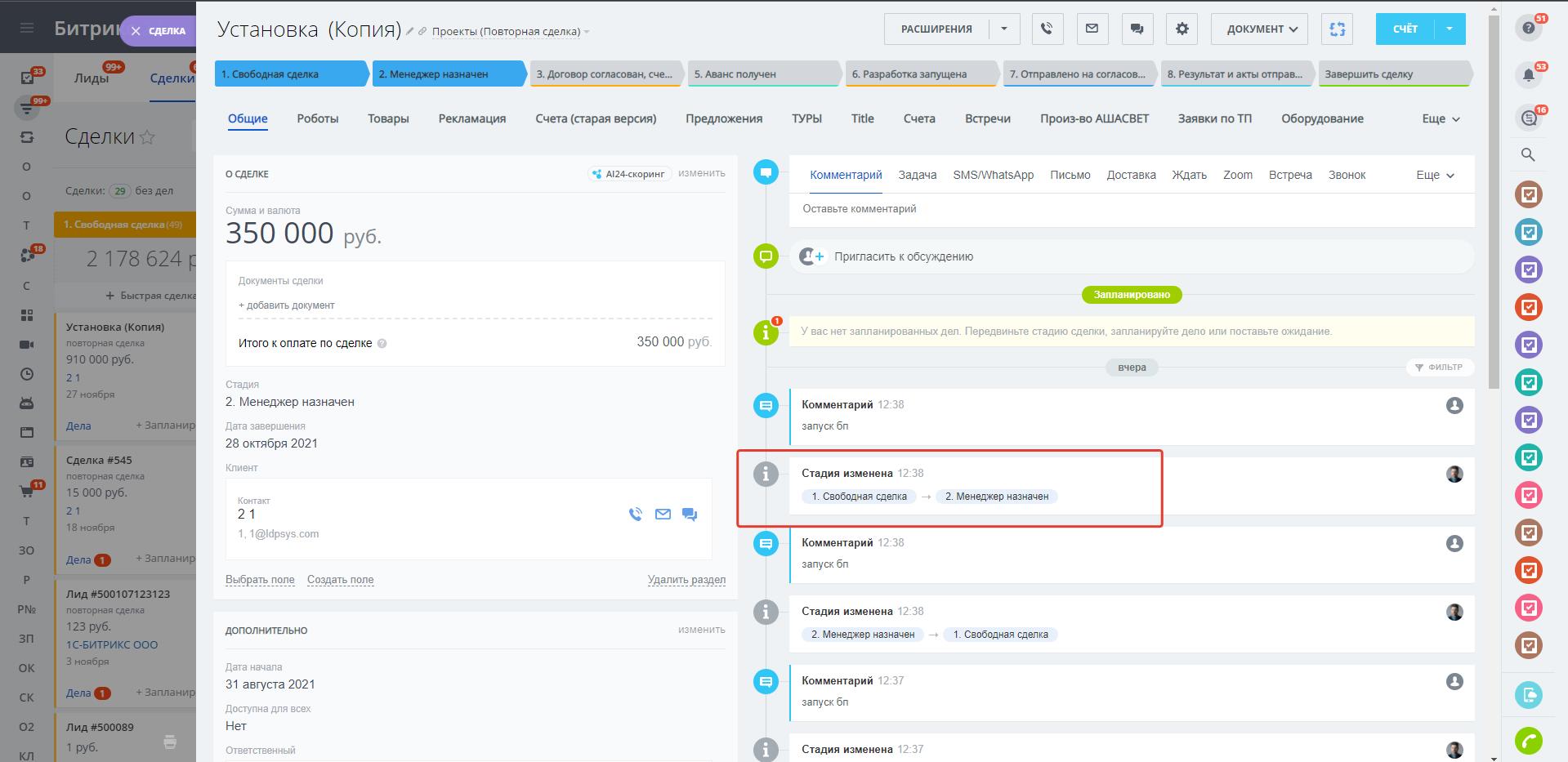Open the ФИЛЬТР timeline filter

[1439, 368]
